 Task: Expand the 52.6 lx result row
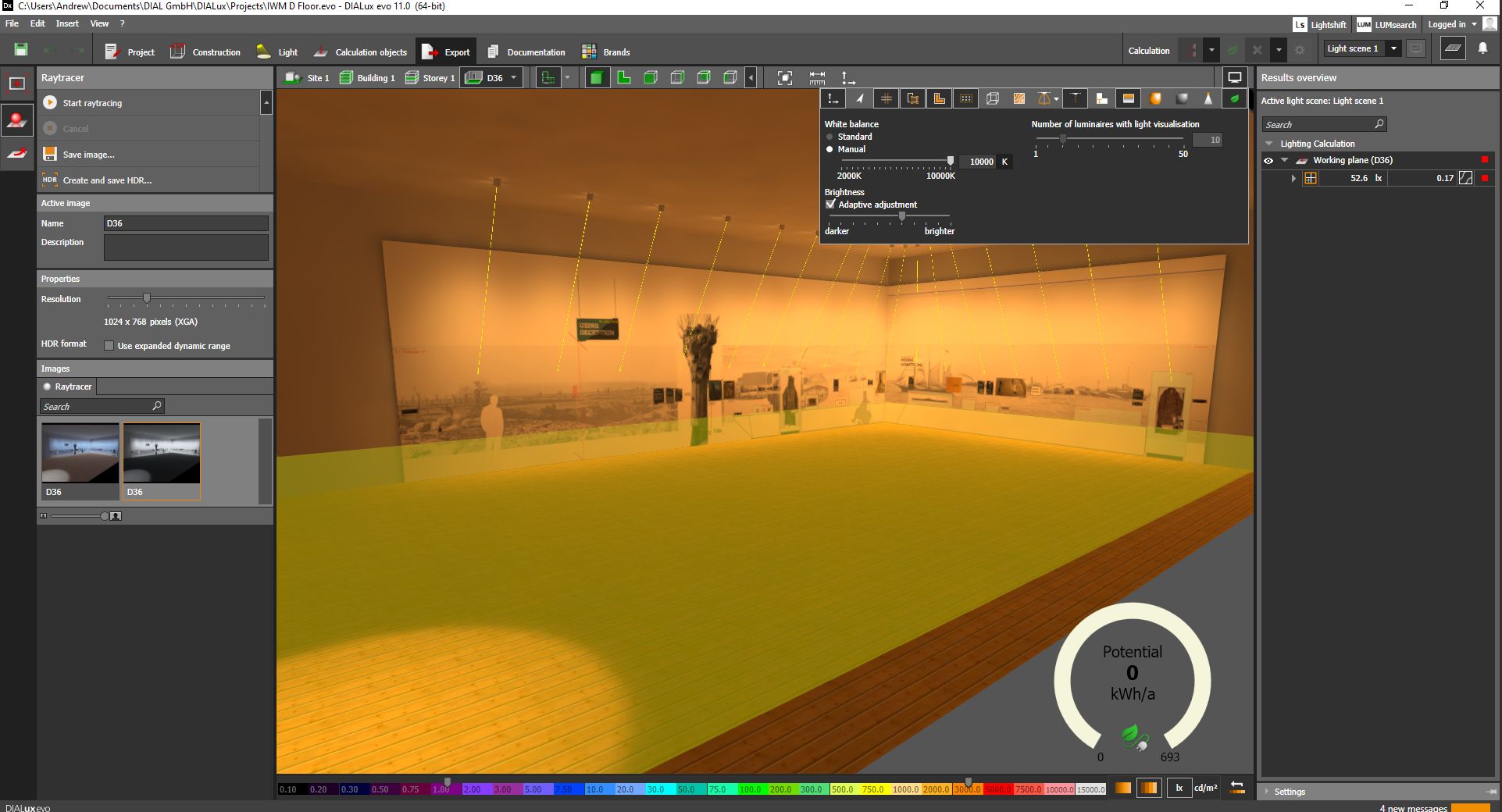click(1293, 178)
